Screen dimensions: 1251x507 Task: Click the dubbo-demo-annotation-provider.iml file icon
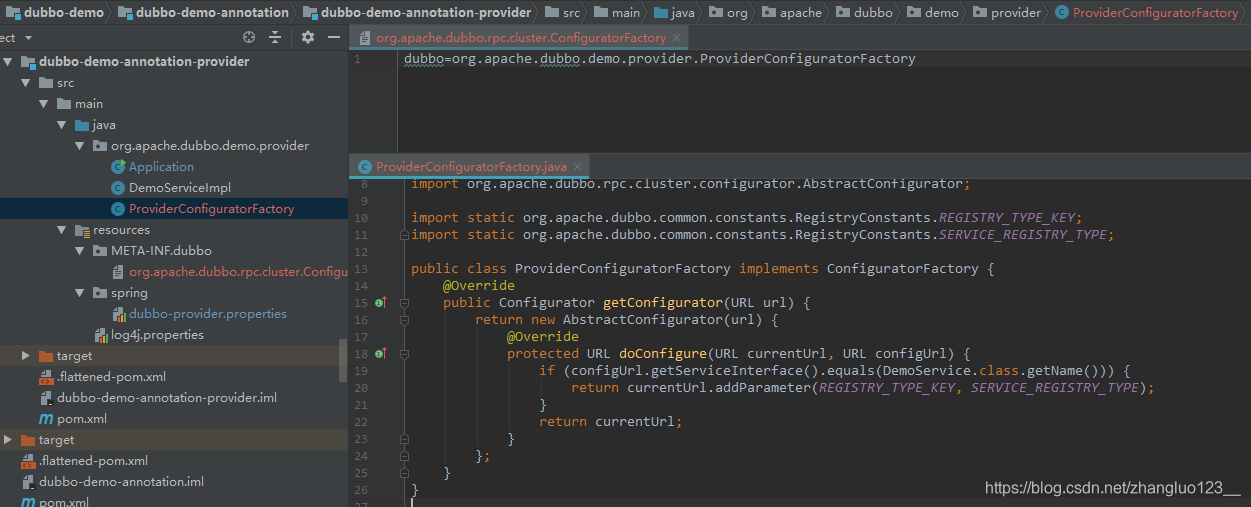tap(46, 398)
